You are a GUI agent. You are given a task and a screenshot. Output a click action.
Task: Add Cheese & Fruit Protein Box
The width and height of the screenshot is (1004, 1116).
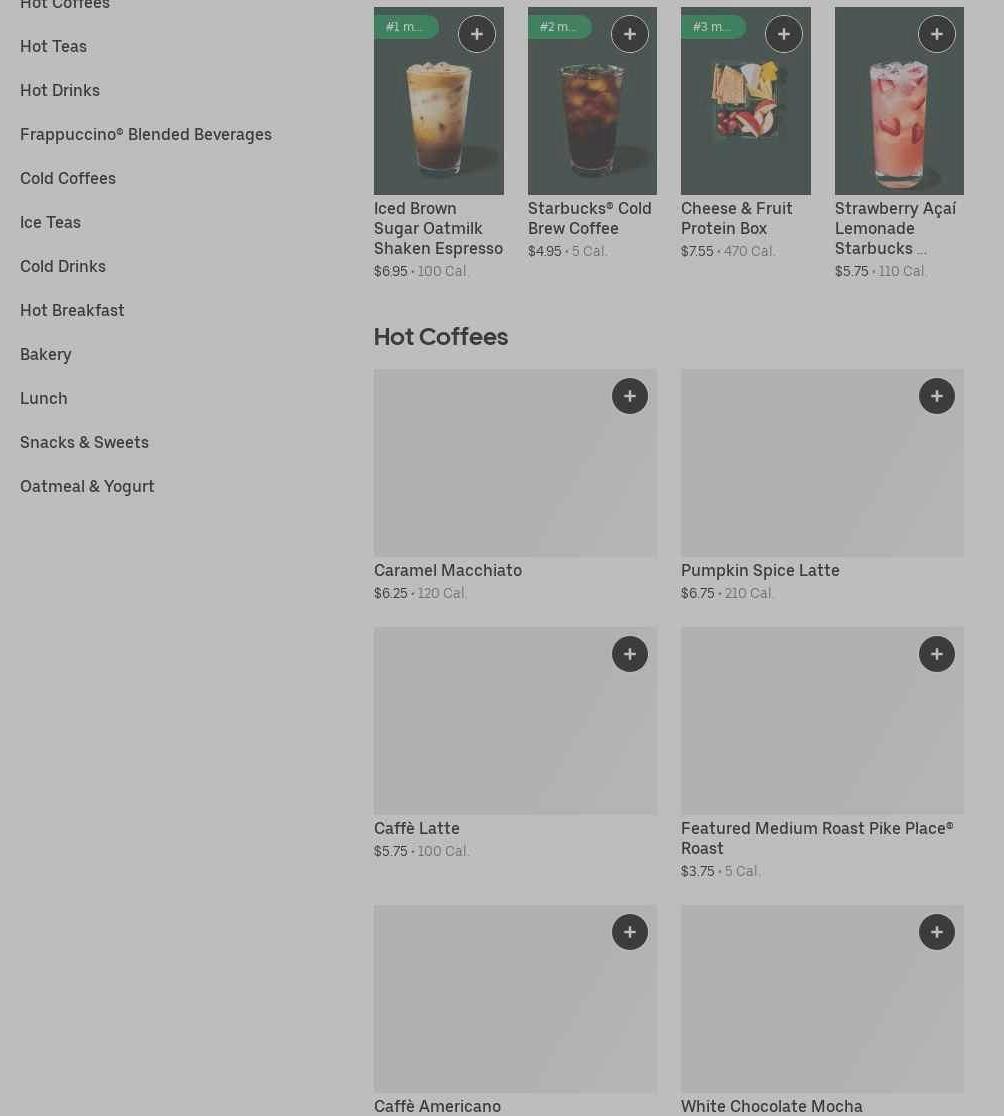tap(783, 33)
